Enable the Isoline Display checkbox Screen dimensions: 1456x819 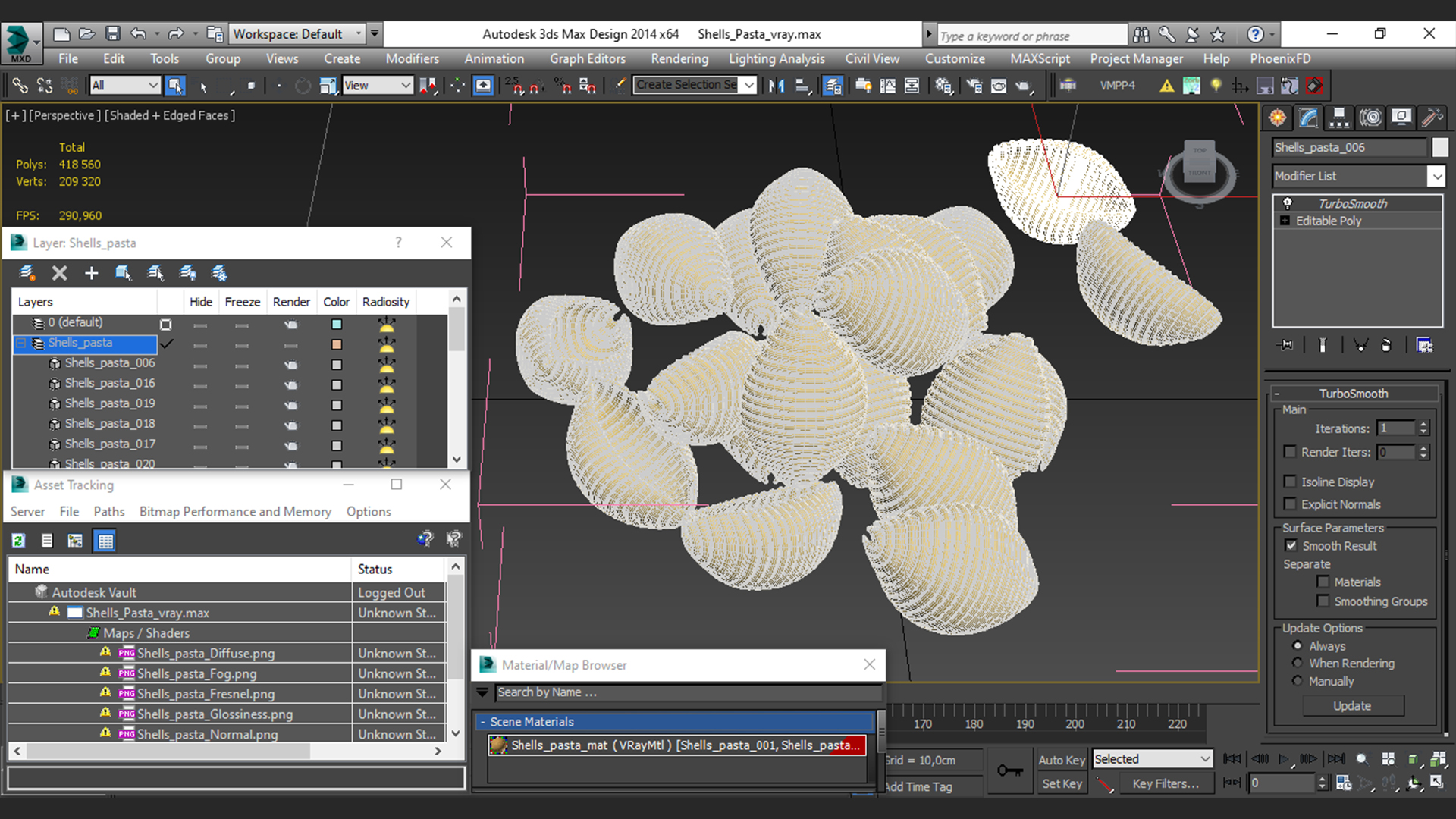(1290, 482)
